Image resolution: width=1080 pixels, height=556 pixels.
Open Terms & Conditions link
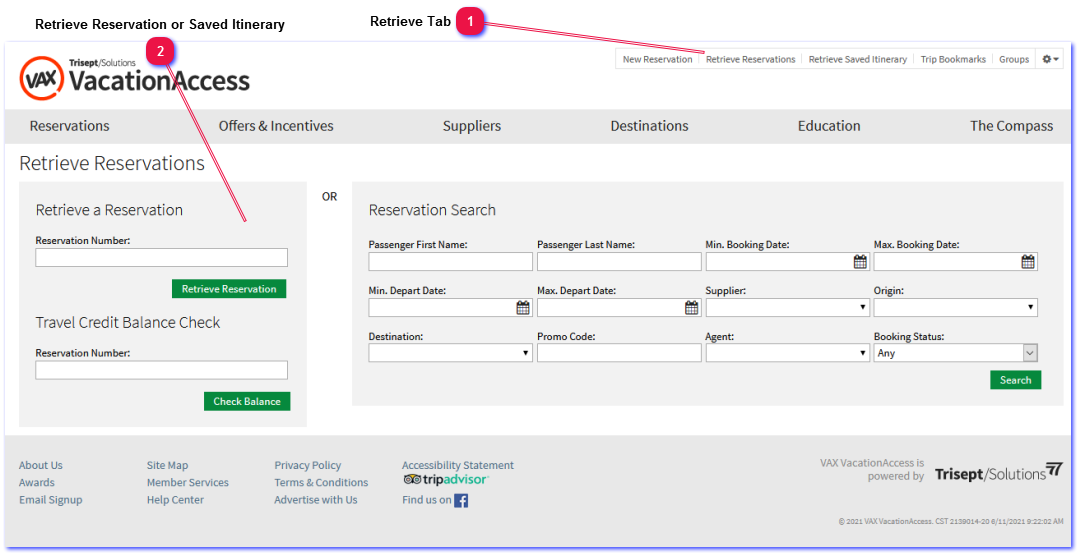tap(321, 483)
